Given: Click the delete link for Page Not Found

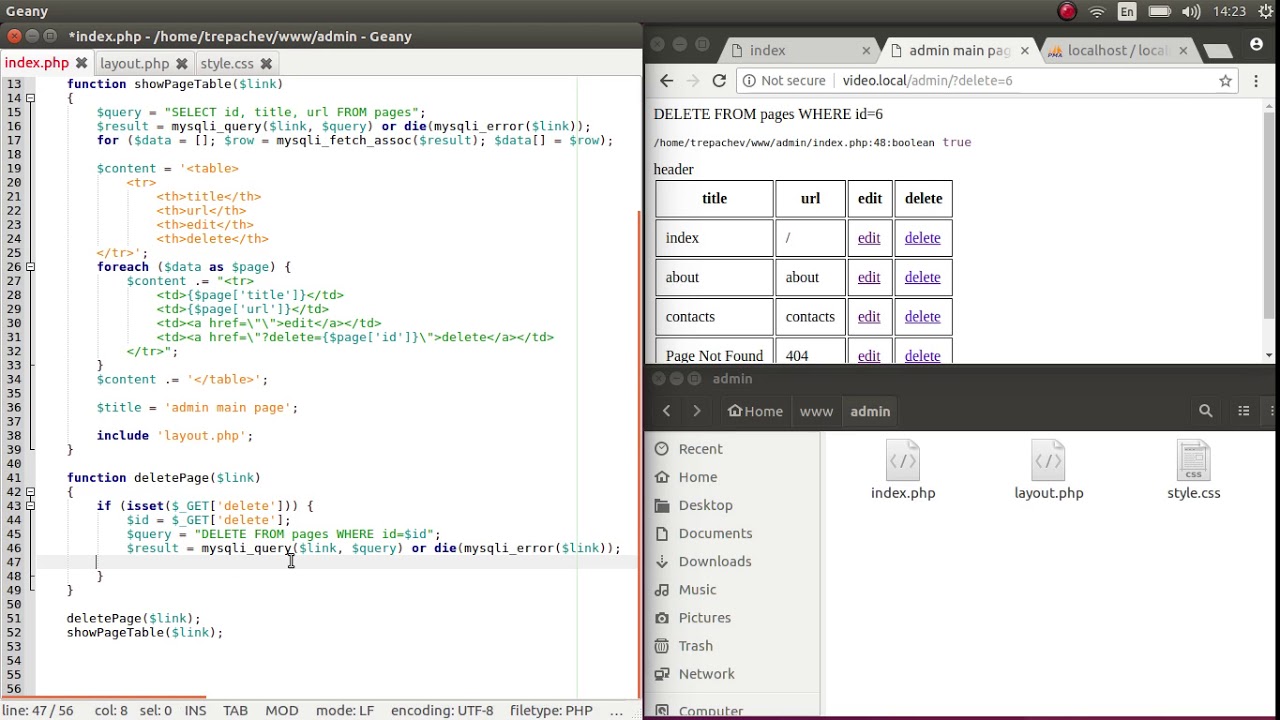Looking at the screenshot, I should [922, 355].
